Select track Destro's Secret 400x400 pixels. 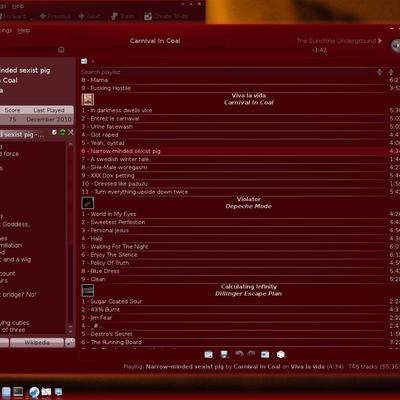[x=240, y=334]
